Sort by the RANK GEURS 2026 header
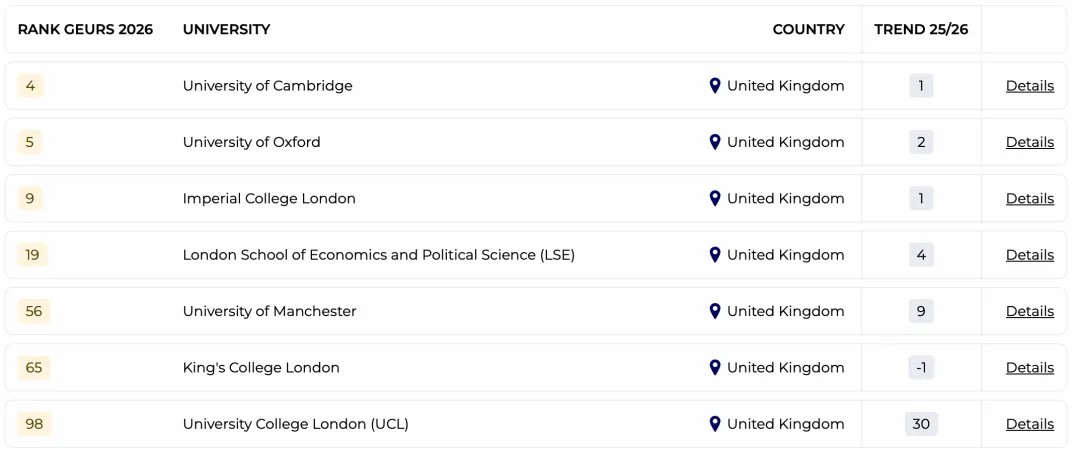This screenshot has height=453, width=1080. click(x=85, y=29)
